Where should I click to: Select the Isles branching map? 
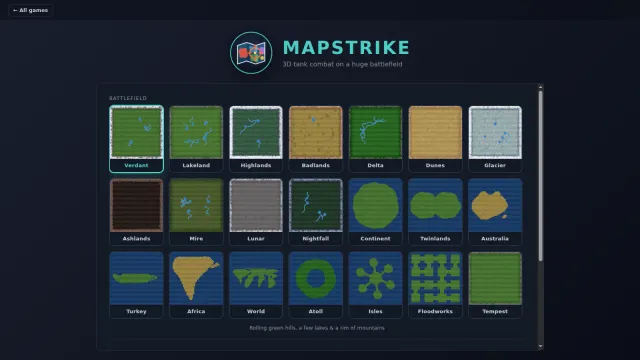click(376, 285)
